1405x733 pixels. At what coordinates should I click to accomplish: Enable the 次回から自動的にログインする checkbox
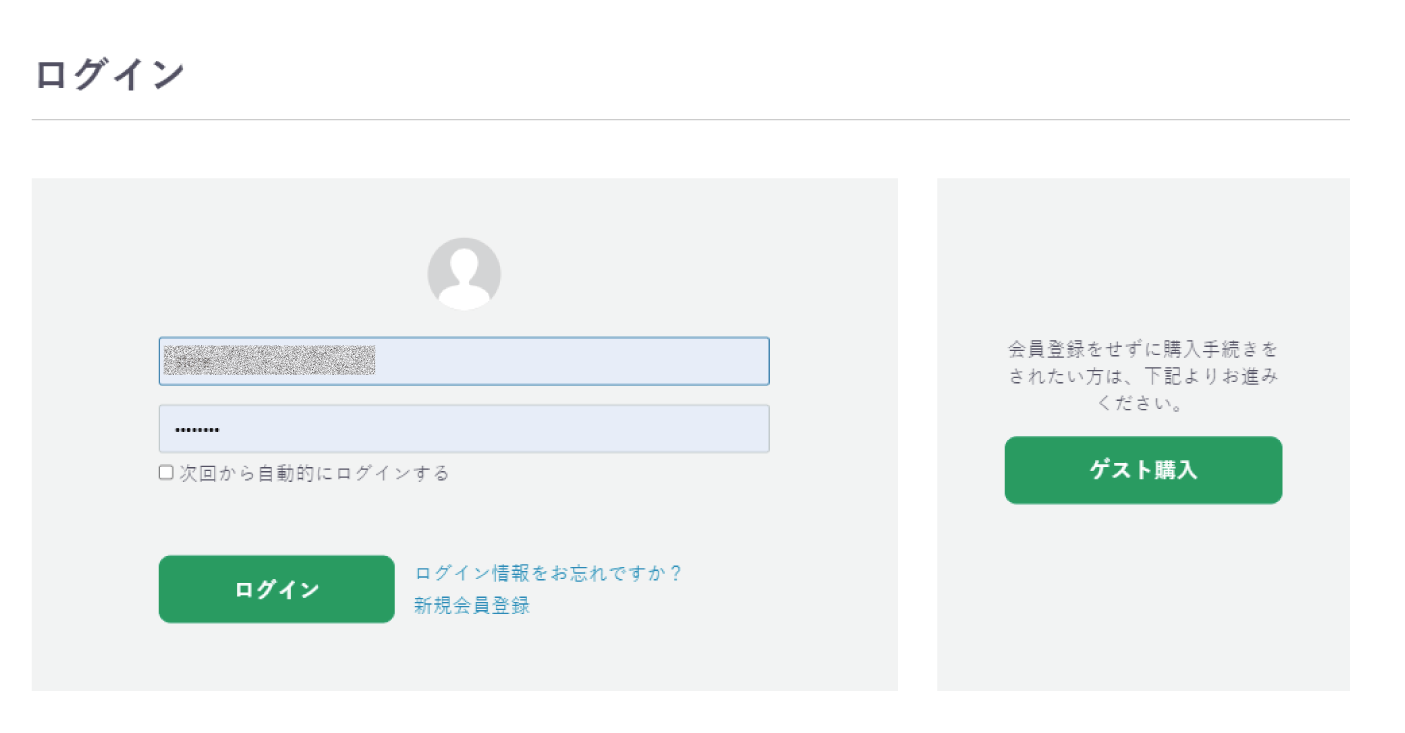point(166,473)
